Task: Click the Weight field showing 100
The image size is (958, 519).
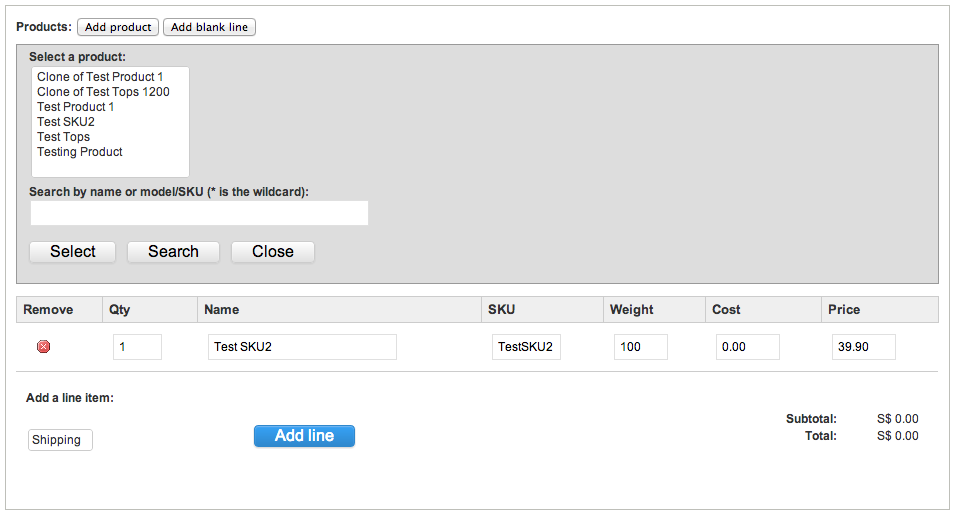Action: click(641, 347)
